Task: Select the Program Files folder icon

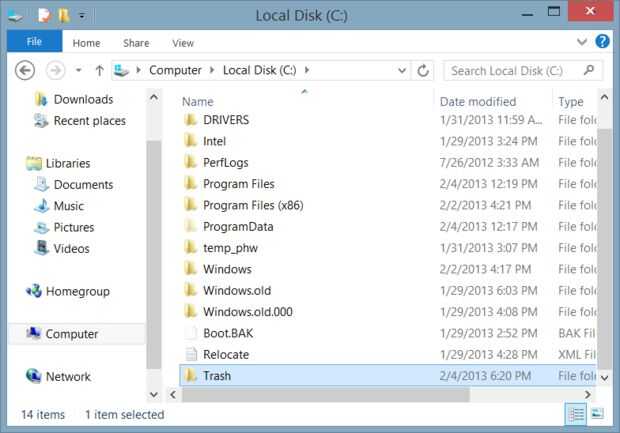Action: 191,183
